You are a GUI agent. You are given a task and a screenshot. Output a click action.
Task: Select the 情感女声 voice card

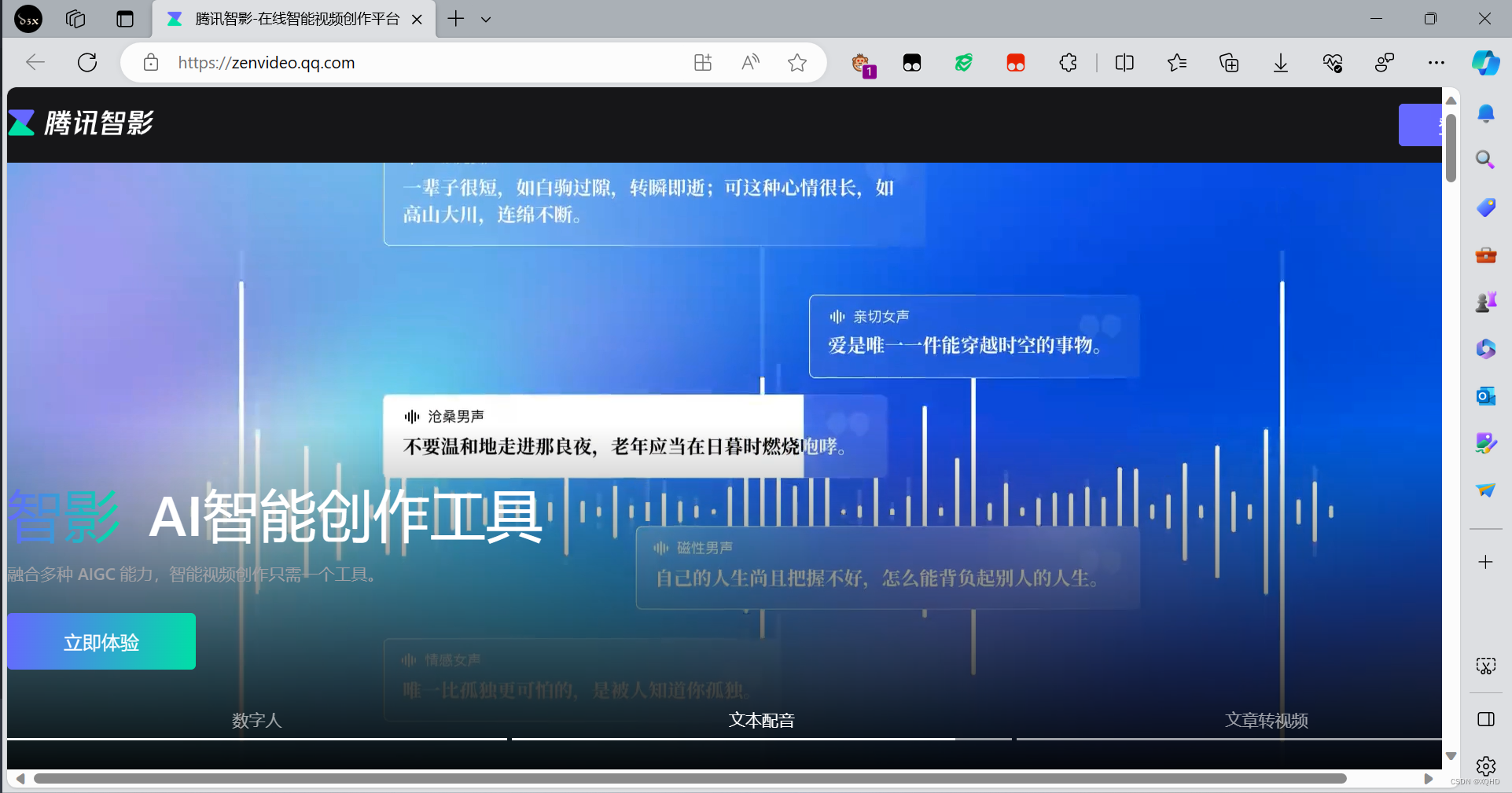(x=582, y=679)
